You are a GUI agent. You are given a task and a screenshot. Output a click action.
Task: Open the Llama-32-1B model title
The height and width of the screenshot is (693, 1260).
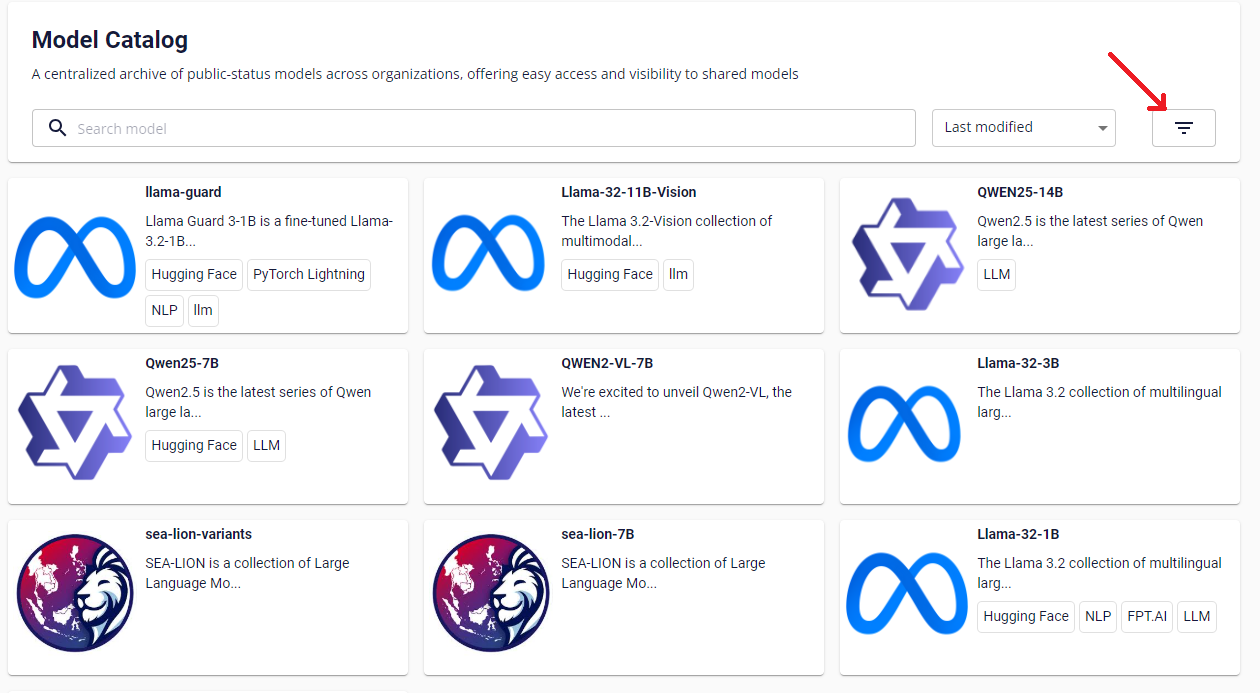(1018, 534)
